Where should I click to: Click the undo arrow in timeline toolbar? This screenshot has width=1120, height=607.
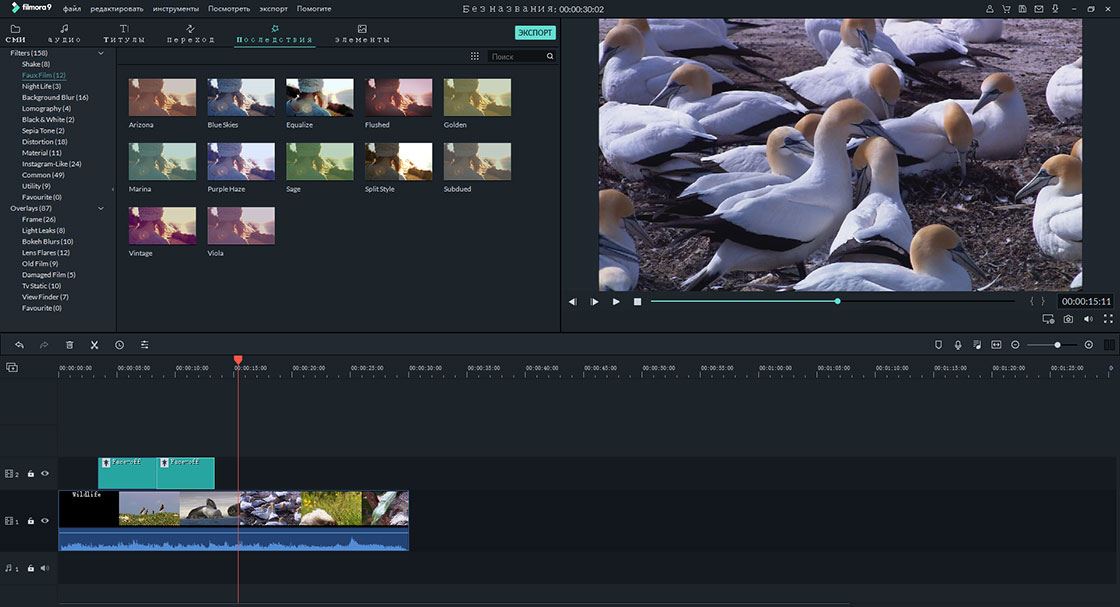click(x=19, y=344)
